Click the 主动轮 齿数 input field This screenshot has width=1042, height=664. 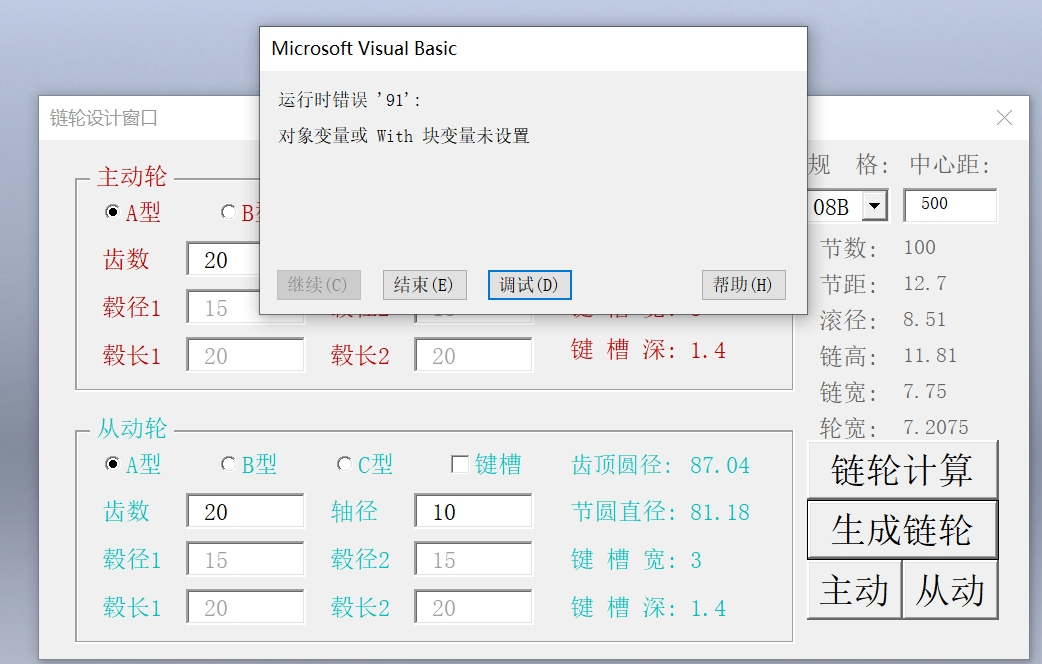click(223, 259)
